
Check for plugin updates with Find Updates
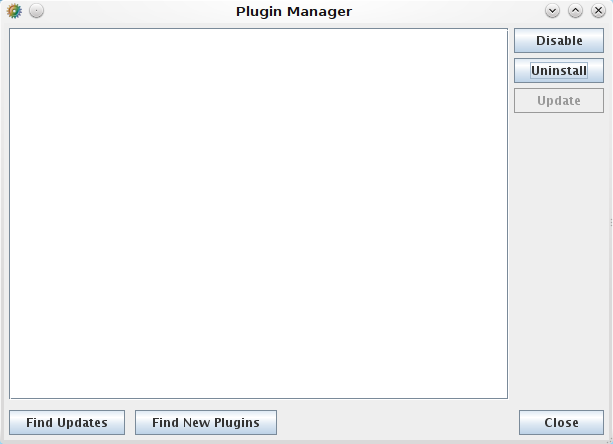click(67, 423)
